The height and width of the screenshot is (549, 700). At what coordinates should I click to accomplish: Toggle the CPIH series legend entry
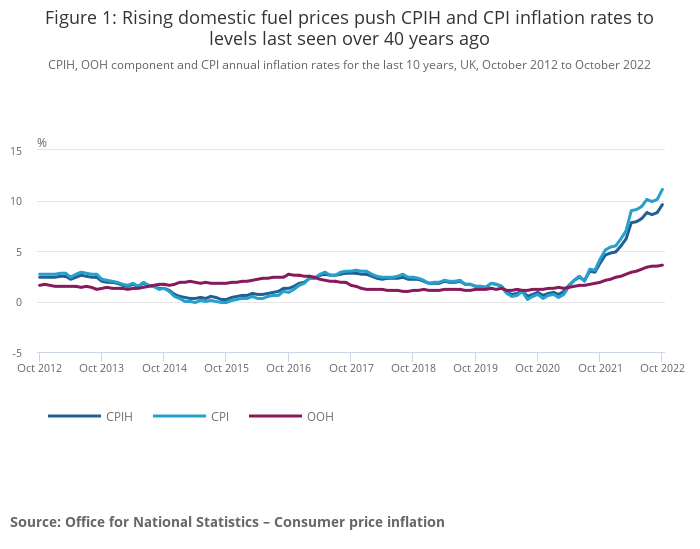click(x=91, y=416)
